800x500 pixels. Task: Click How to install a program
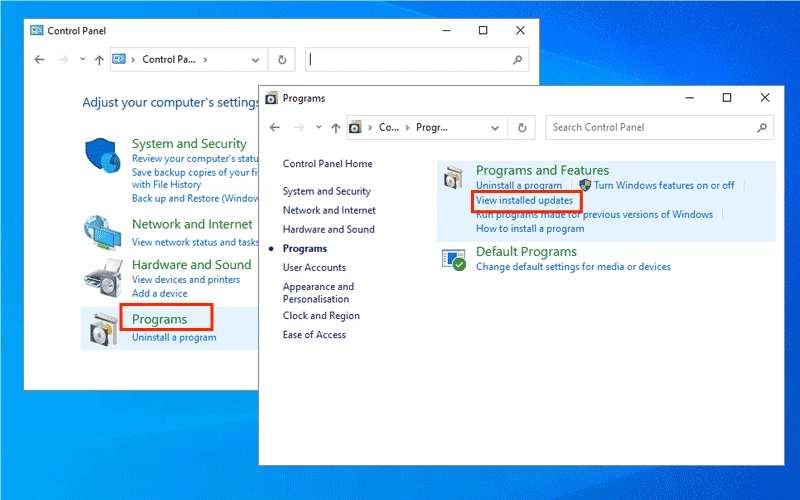pos(530,229)
